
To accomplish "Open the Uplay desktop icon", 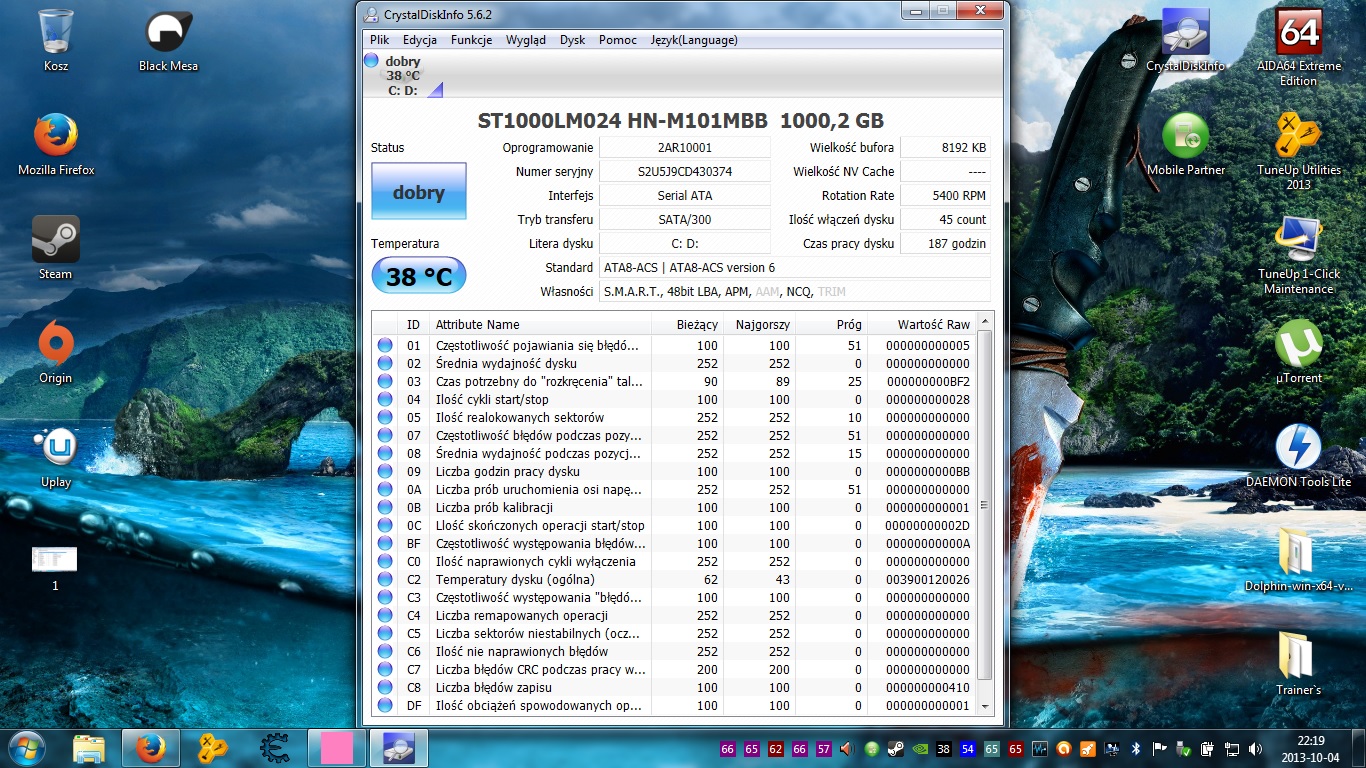I will 56,456.
